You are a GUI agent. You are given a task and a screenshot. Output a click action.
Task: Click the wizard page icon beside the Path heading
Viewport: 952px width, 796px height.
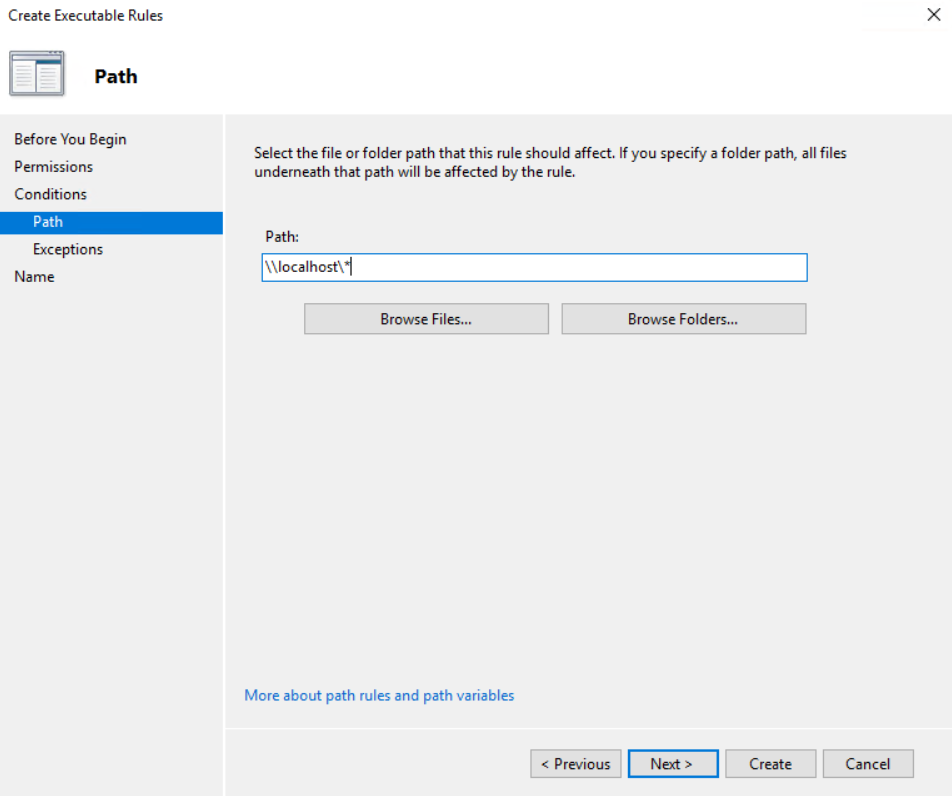(x=37, y=75)
